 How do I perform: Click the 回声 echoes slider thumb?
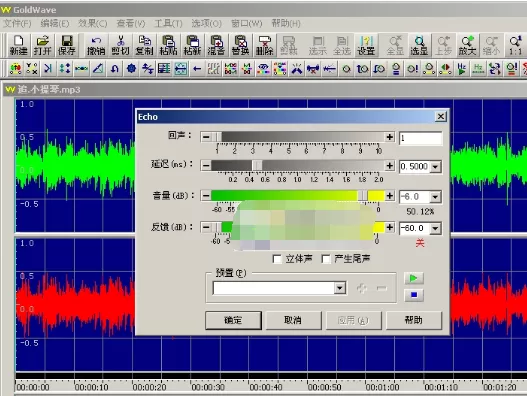(218, 137)
